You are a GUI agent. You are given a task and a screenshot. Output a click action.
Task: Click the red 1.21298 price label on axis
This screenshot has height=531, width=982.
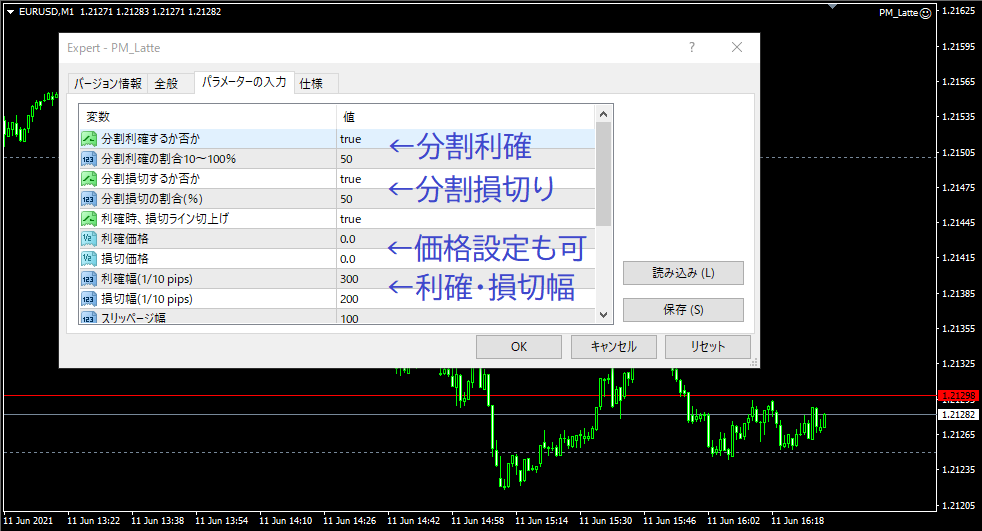[958, 396]
